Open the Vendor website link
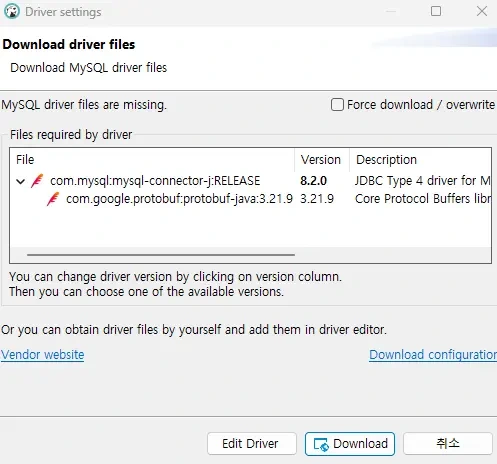 tap(43, 355)
